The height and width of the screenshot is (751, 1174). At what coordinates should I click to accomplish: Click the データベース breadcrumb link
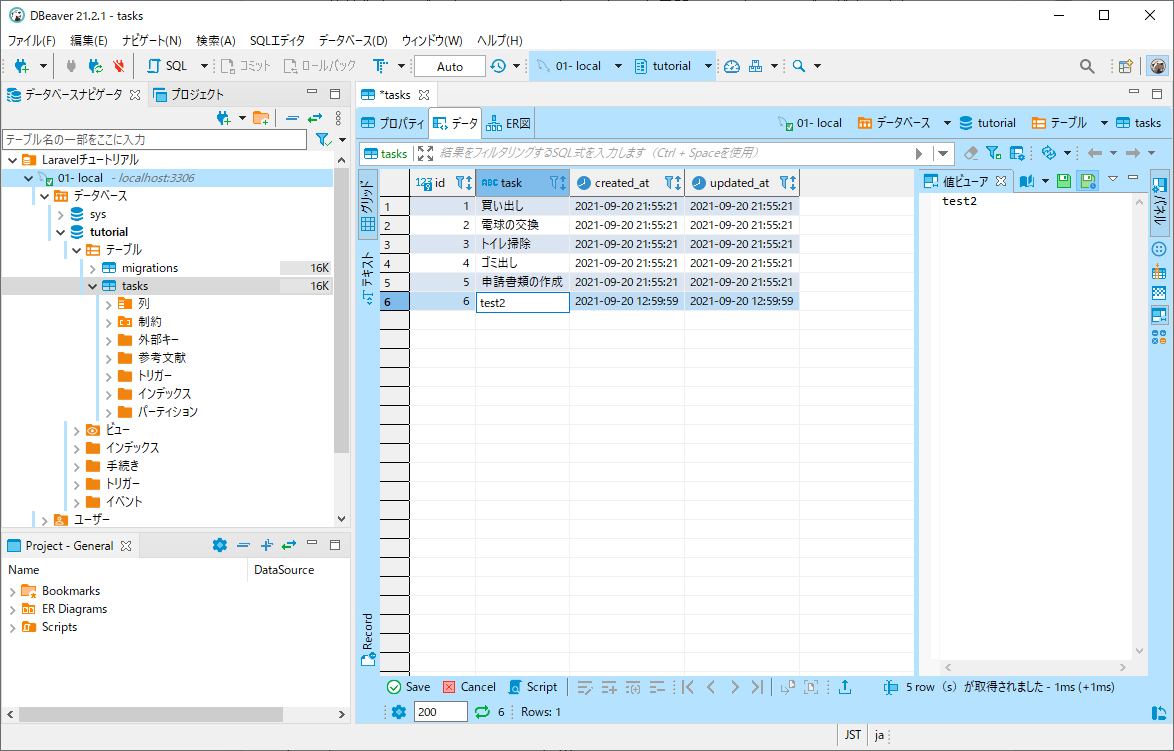coord(894,123)
